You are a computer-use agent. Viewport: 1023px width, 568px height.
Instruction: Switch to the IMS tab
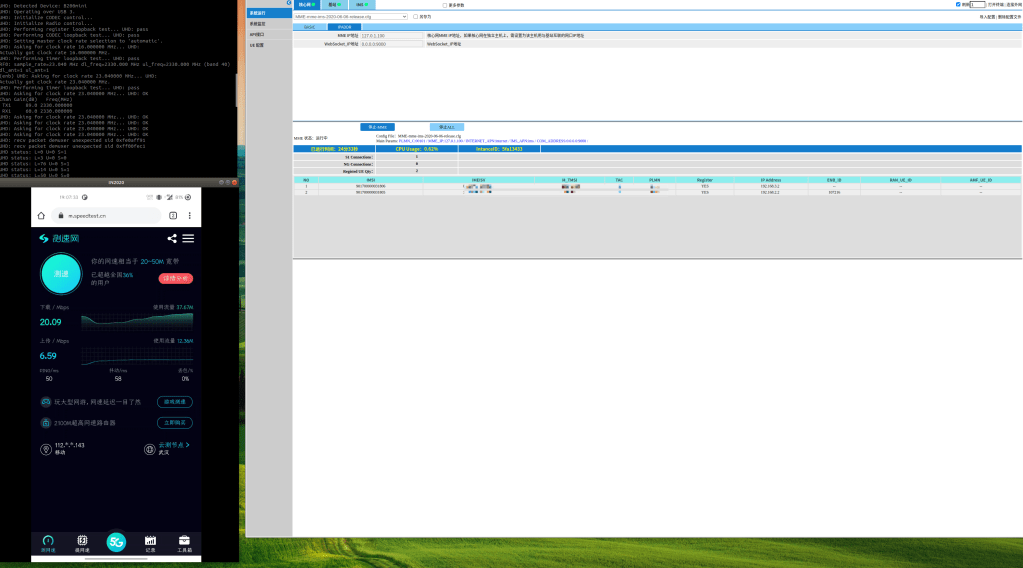click(362, 5)
